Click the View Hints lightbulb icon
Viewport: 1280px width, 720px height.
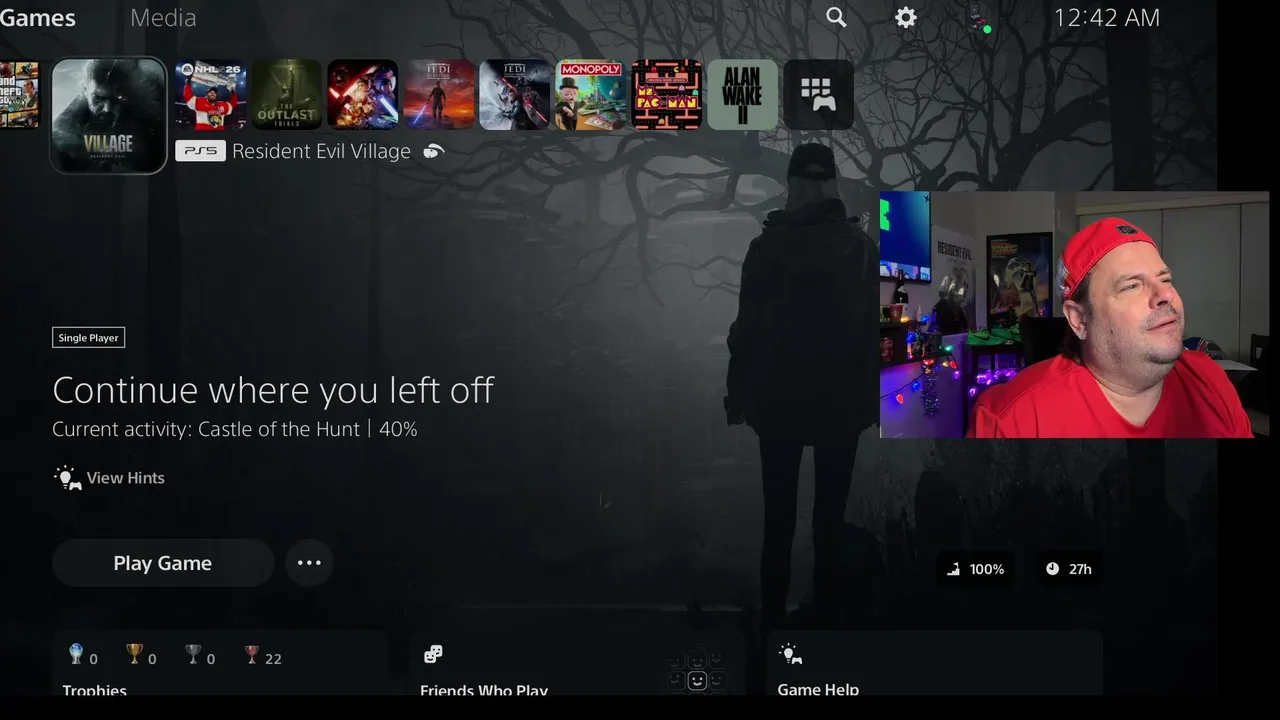point(67,478)
